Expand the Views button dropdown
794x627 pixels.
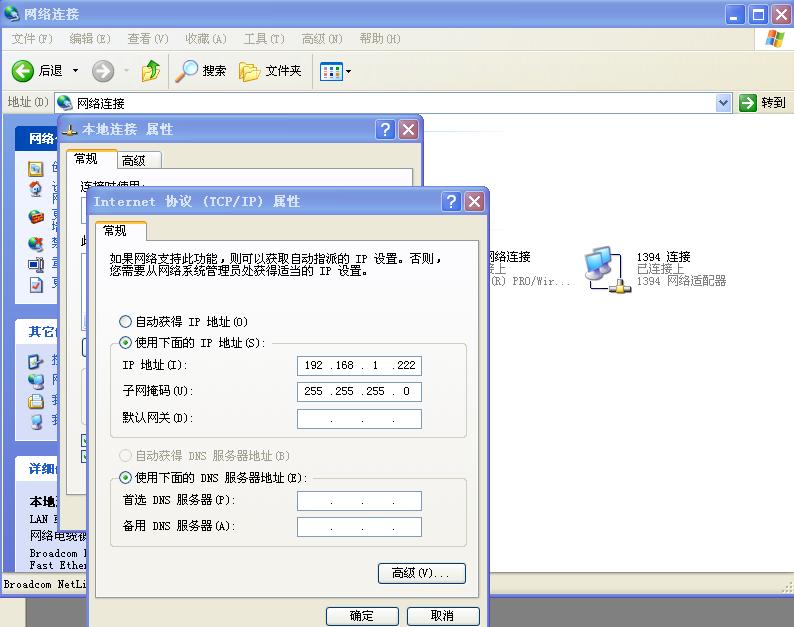[348, 71]
